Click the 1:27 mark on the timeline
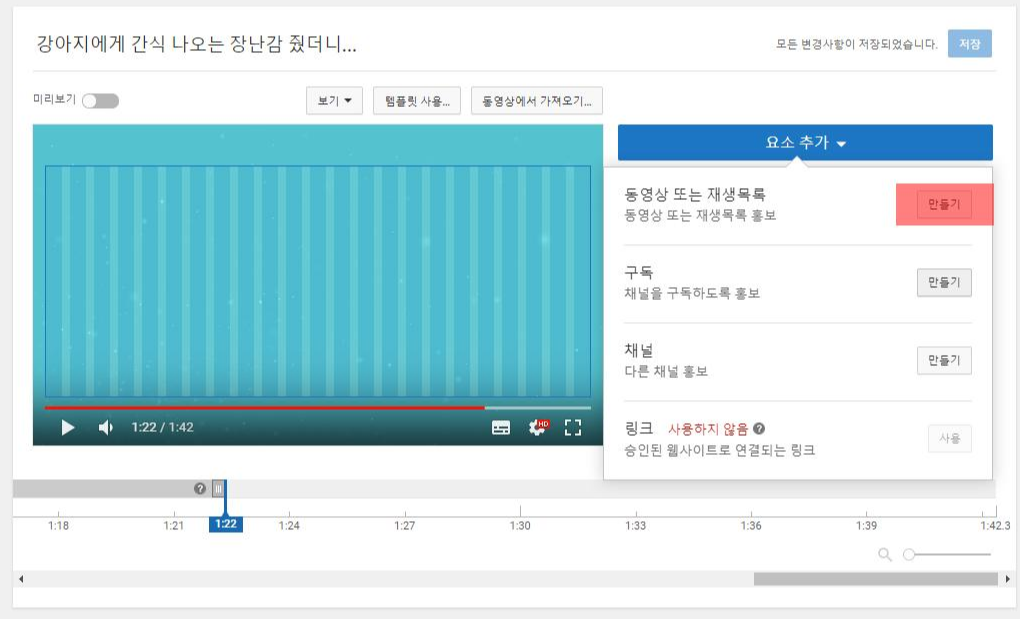Screen dimensions: 1020x619 (x=405, y=525)
